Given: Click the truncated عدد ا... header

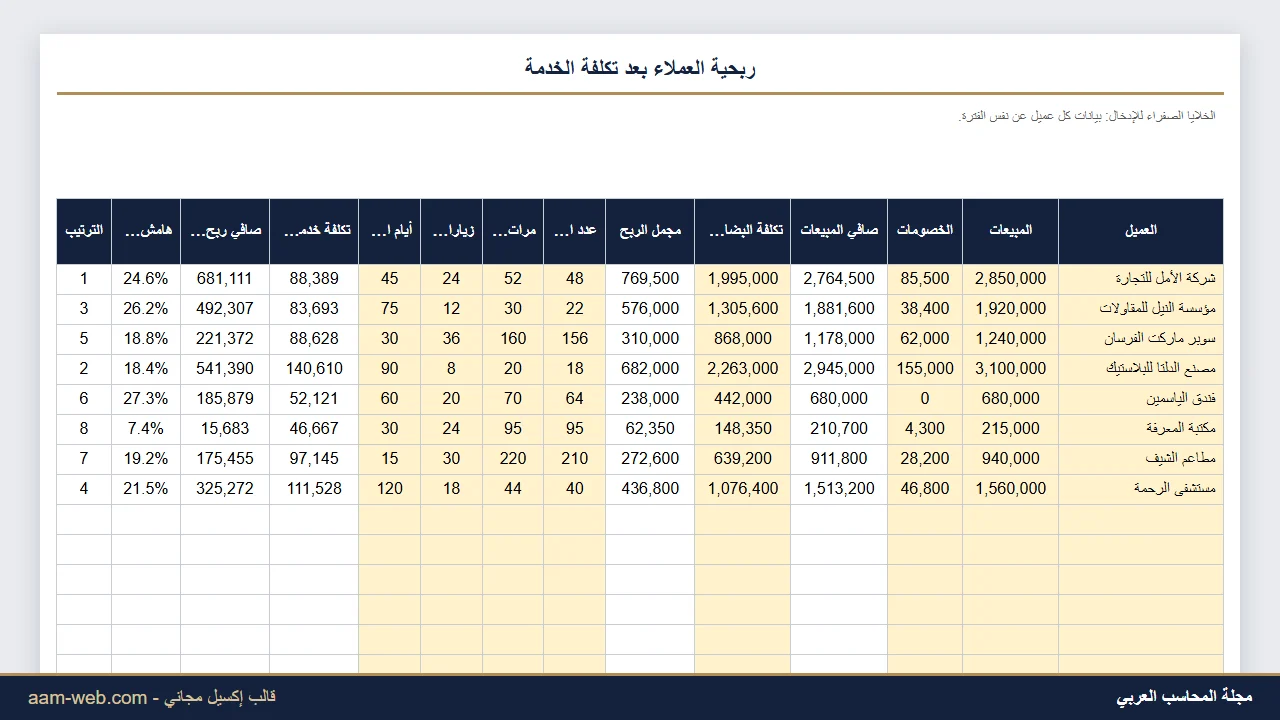Looking at the screenshot, I should [x=575, y=230].
